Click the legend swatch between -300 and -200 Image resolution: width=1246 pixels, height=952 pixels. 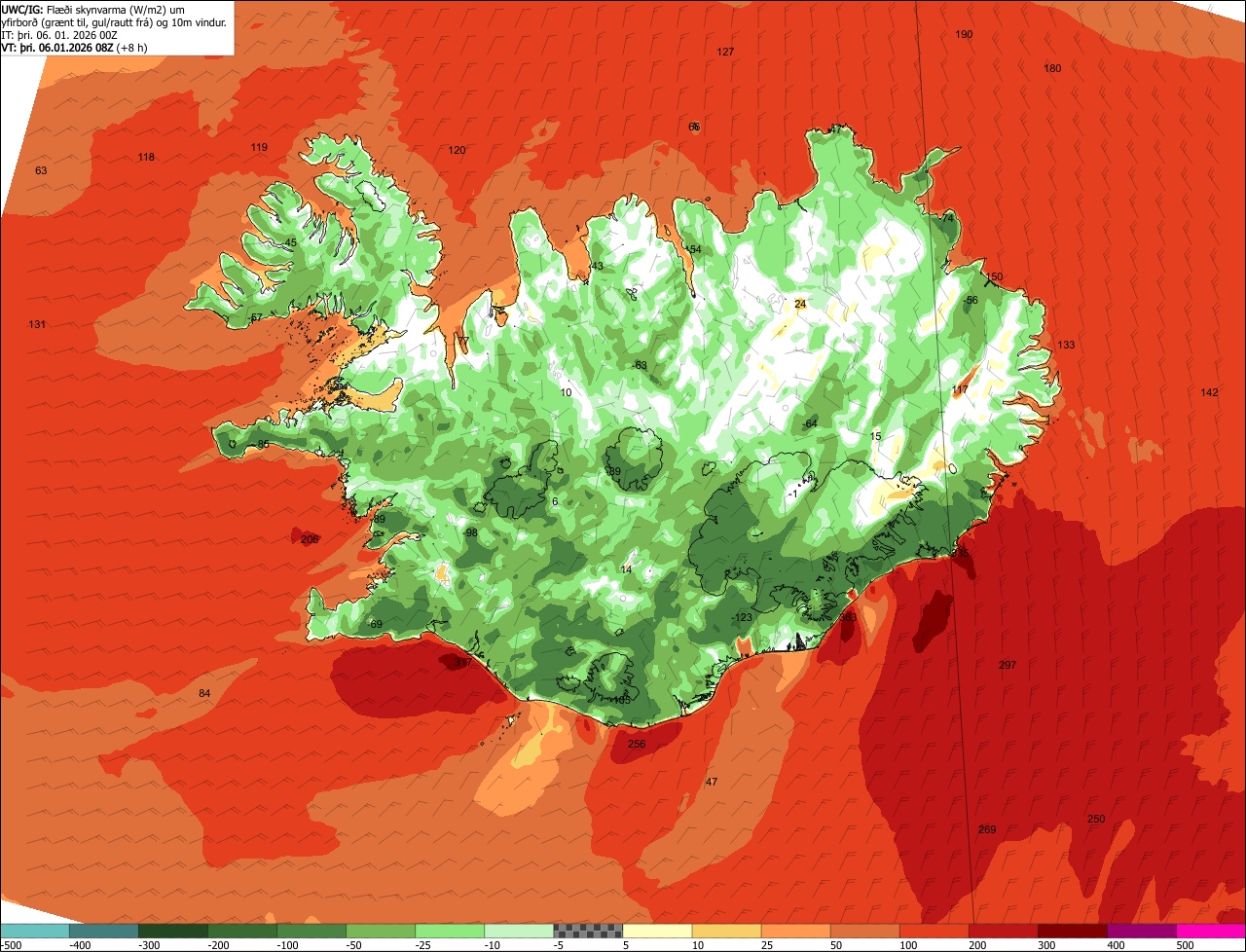[x=172, y=931]
